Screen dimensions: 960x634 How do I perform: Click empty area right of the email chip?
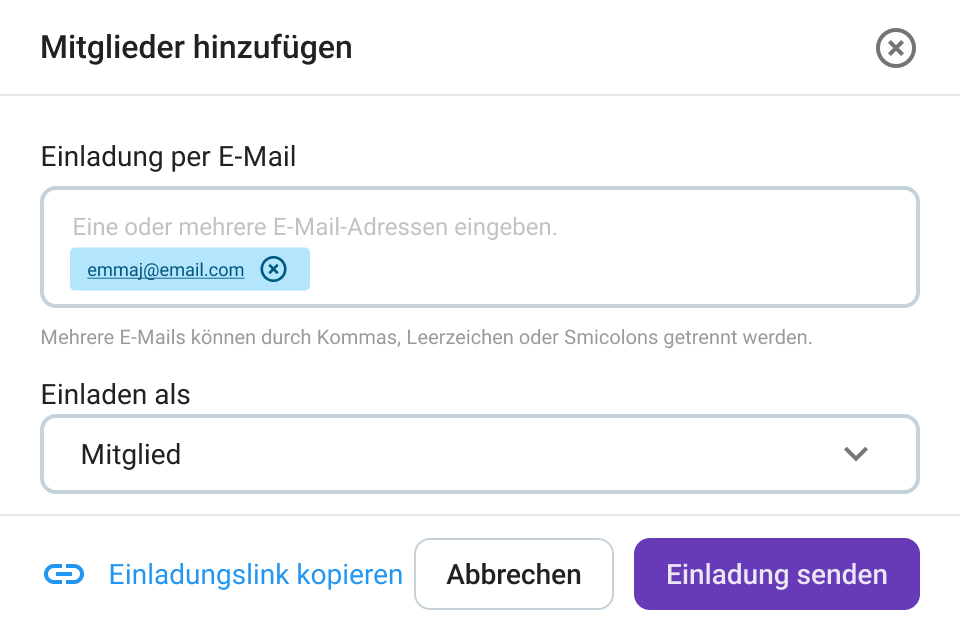pos(600,270)
